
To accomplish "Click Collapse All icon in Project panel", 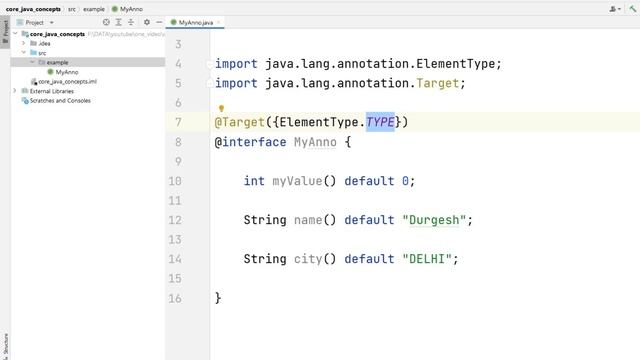I will click(131, 22).
